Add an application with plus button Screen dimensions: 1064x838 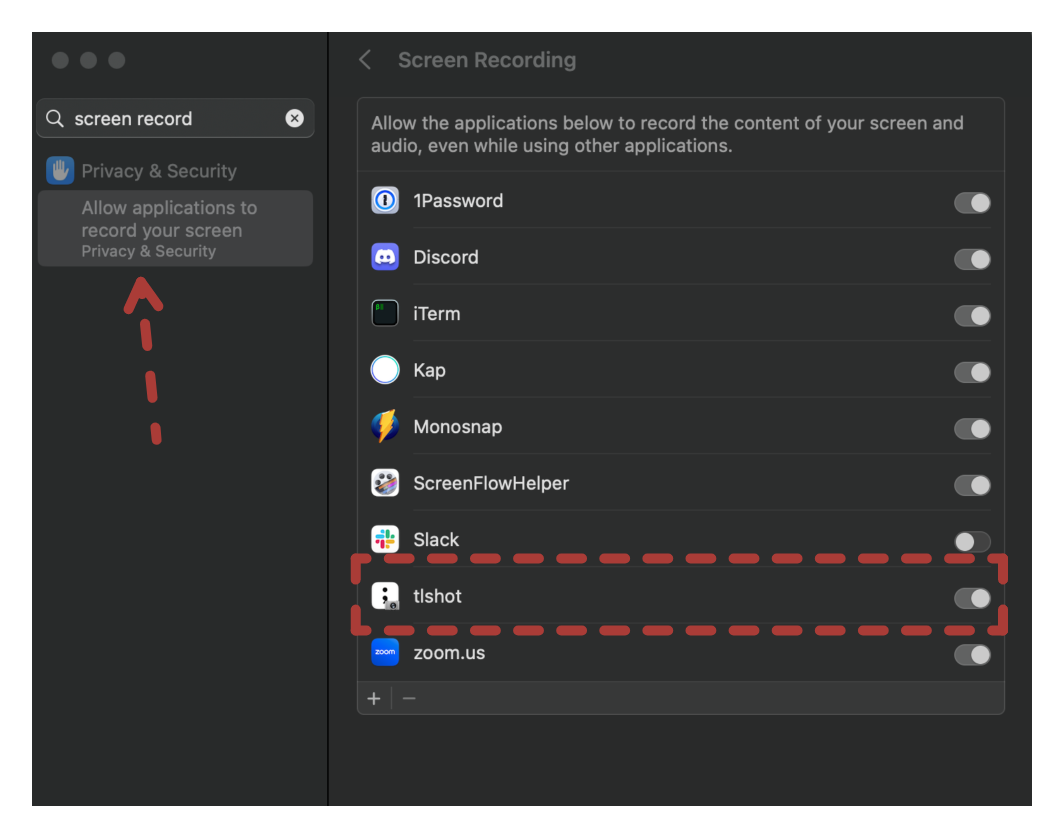tap(374, 698)
